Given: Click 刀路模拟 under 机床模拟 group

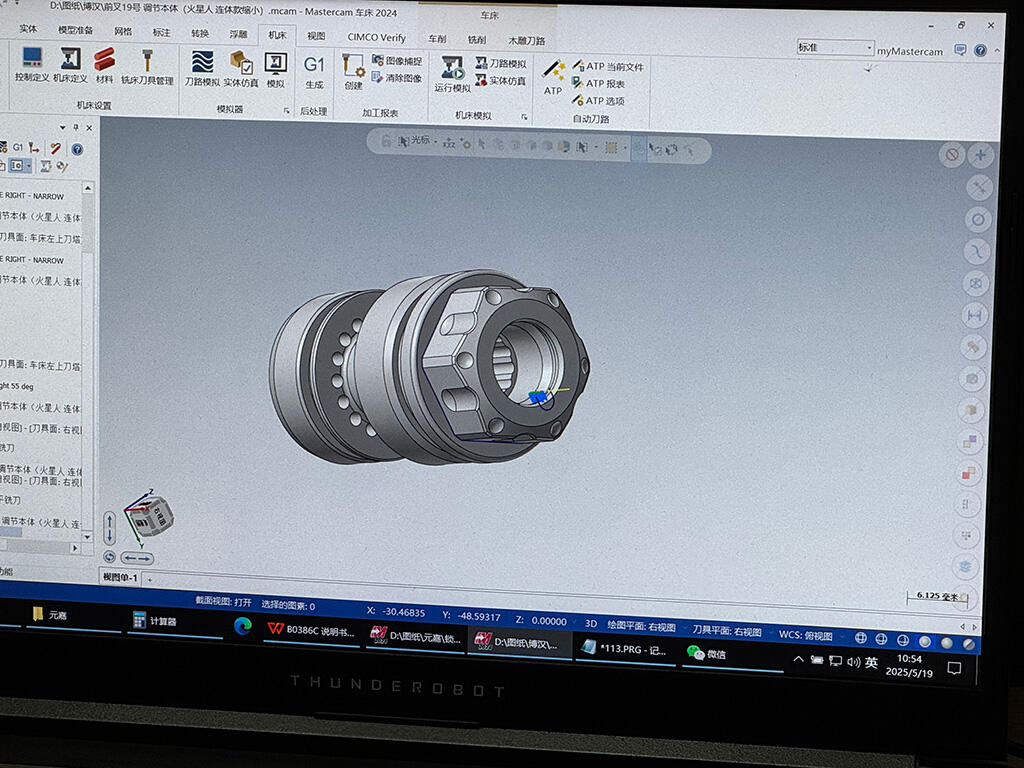Looking at the screenshot, I should 501,63.
